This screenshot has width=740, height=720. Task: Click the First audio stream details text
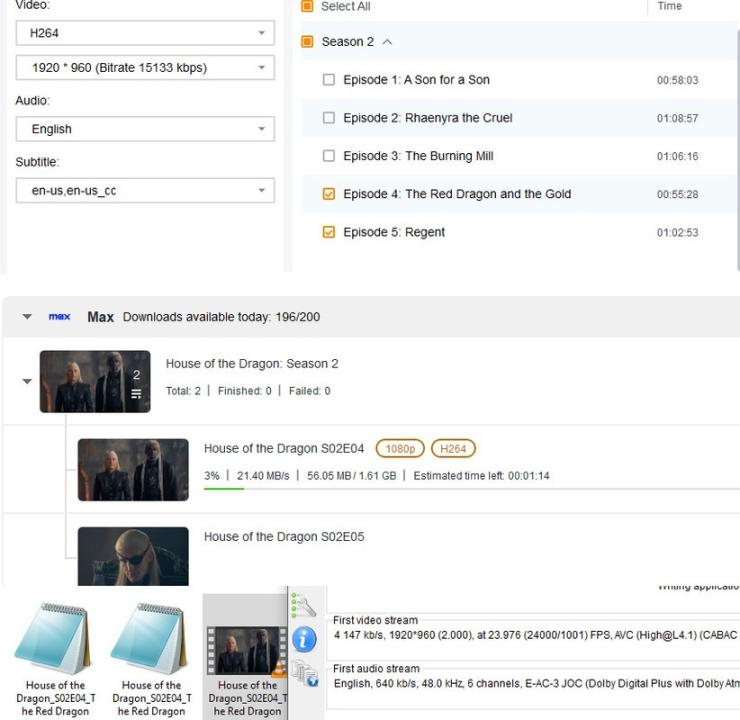536,683
